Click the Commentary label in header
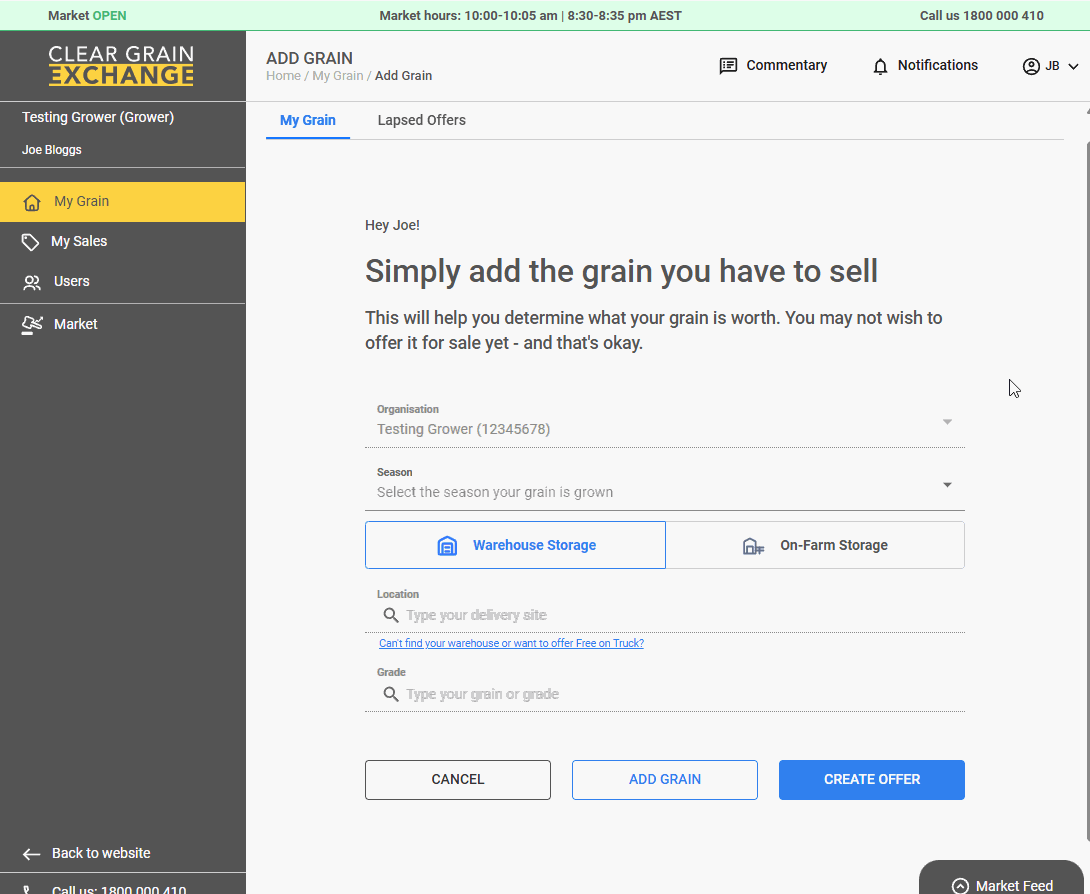1090x894 pixels. pyautogui.click(x=786, y=65)
